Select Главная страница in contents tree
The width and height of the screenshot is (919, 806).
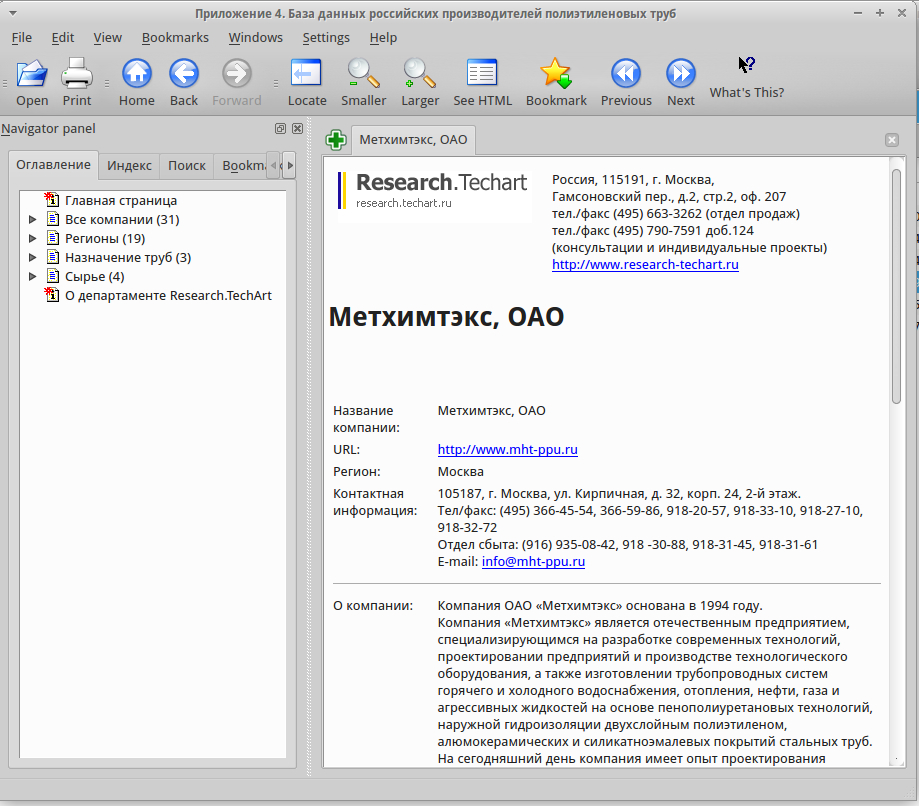[x=121, y=200]
